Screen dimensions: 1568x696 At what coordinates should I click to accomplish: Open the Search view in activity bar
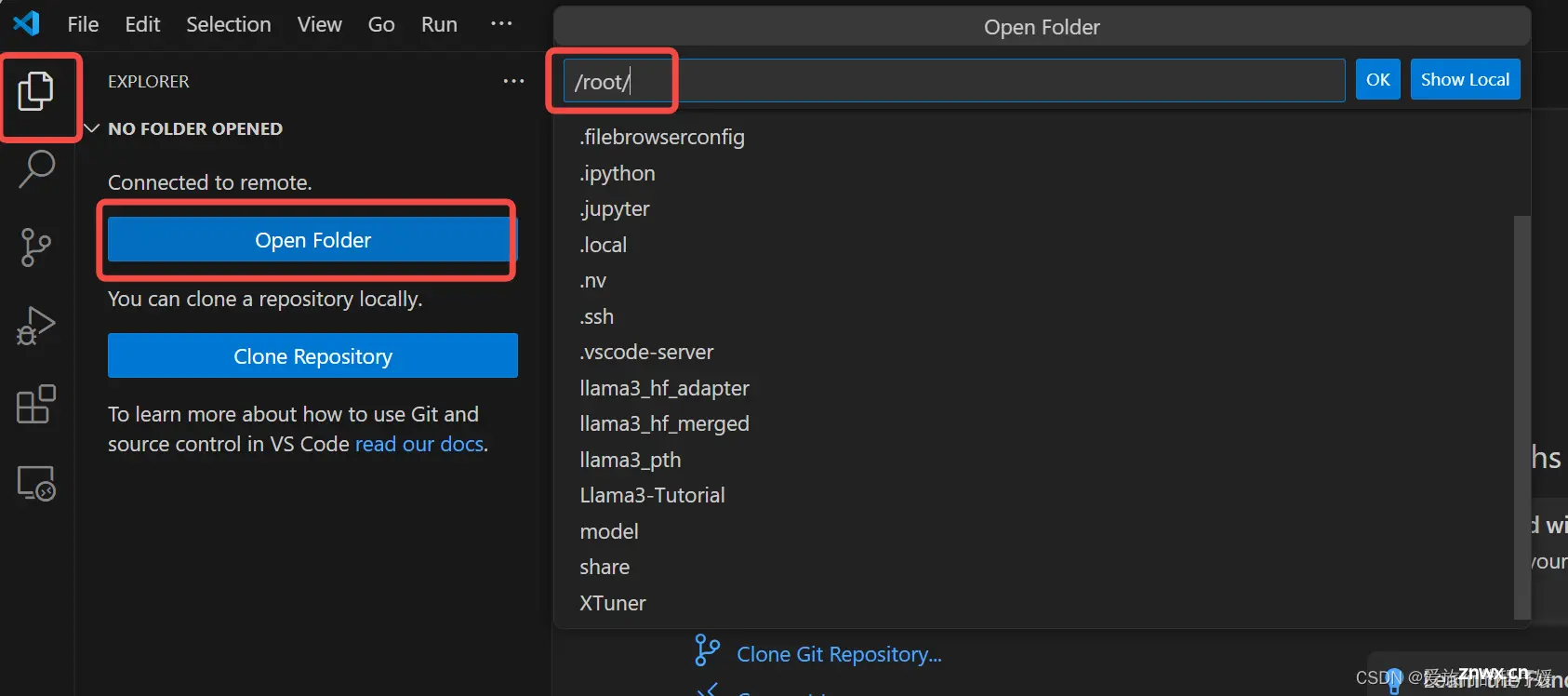pos(36,168)
